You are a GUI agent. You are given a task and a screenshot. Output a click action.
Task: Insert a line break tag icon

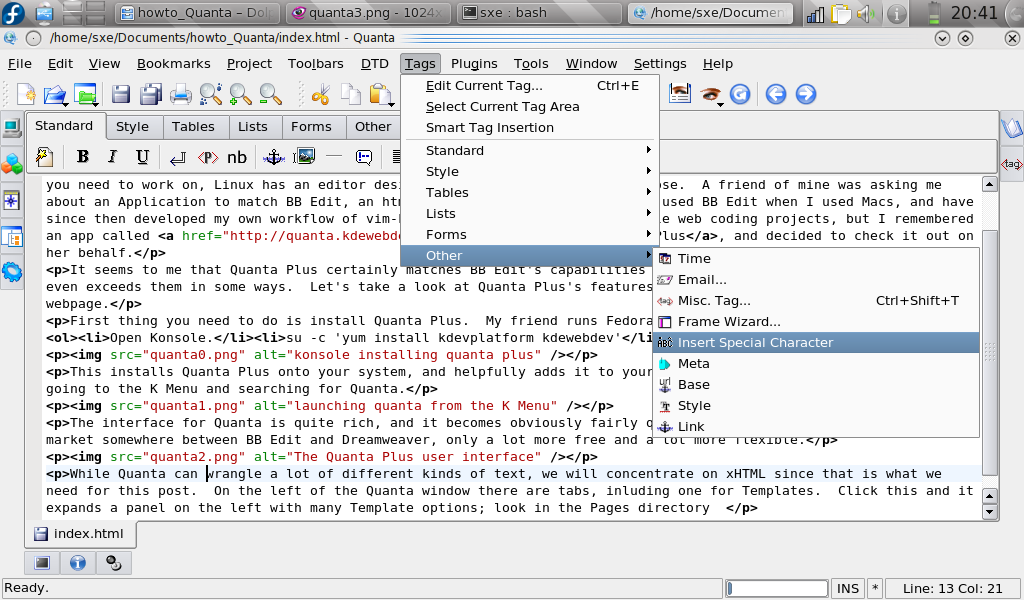[x=177, y=157]
